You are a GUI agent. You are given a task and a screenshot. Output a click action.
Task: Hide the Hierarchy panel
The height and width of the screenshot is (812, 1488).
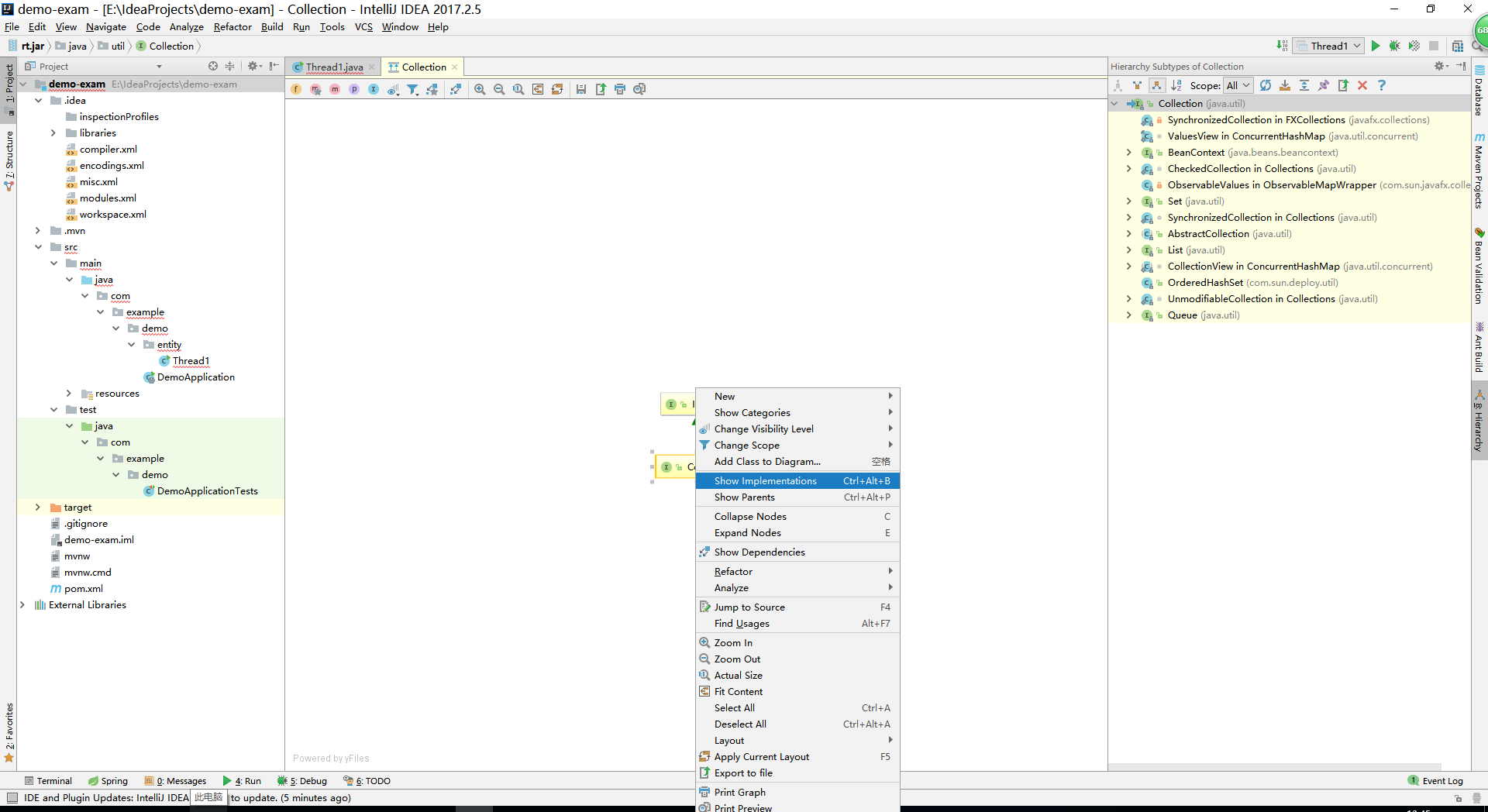coord(1461,66)
